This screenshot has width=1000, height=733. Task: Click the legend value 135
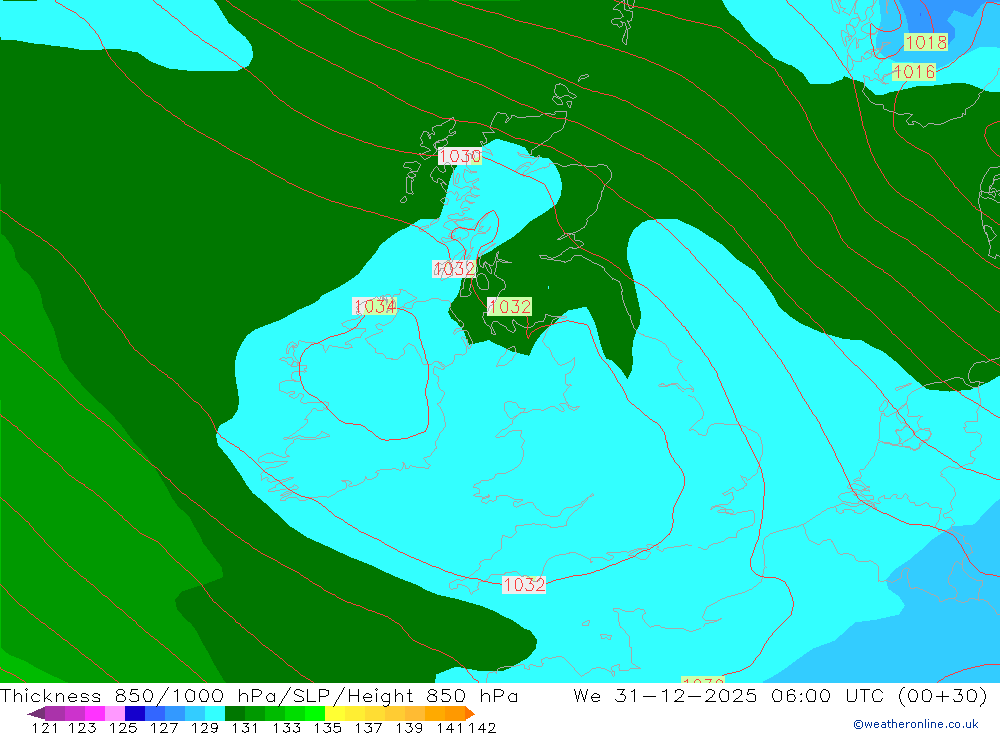(x=327, y=727)
